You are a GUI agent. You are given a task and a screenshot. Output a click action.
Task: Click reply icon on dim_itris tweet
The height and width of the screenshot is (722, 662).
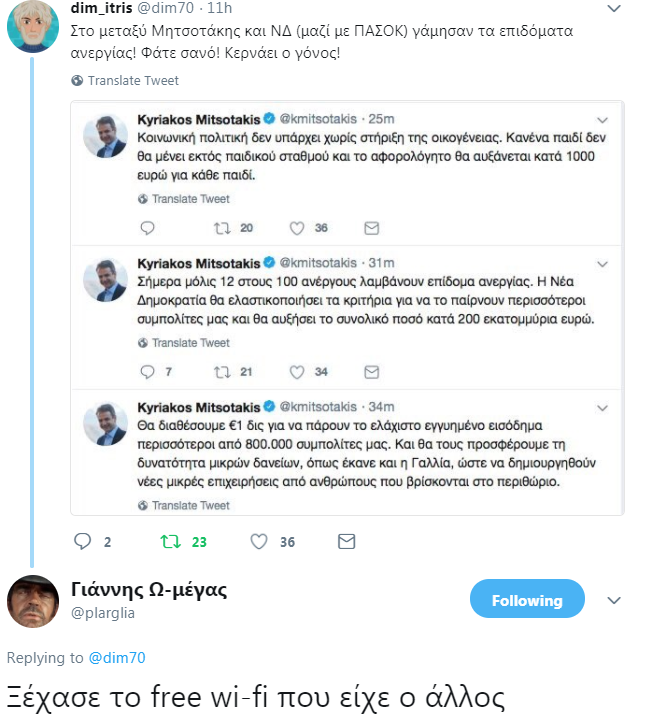coord(83,542)
